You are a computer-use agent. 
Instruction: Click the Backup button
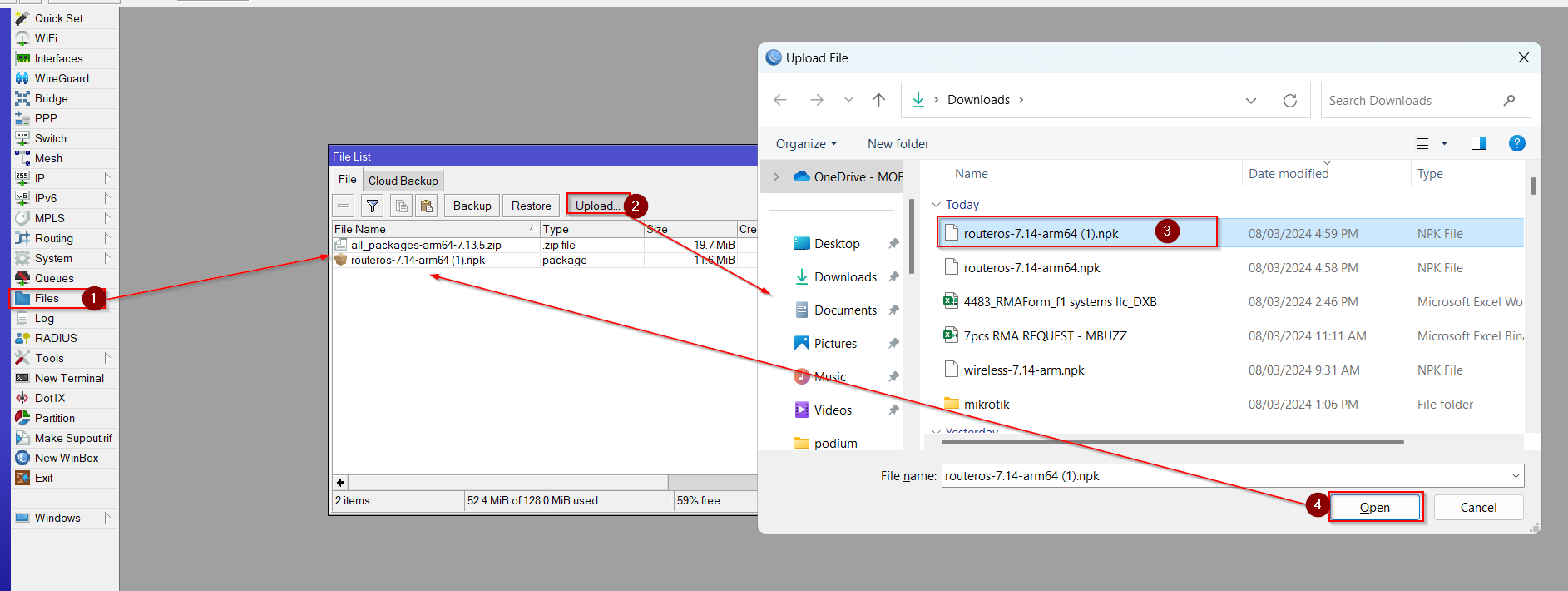pos(472,206)
